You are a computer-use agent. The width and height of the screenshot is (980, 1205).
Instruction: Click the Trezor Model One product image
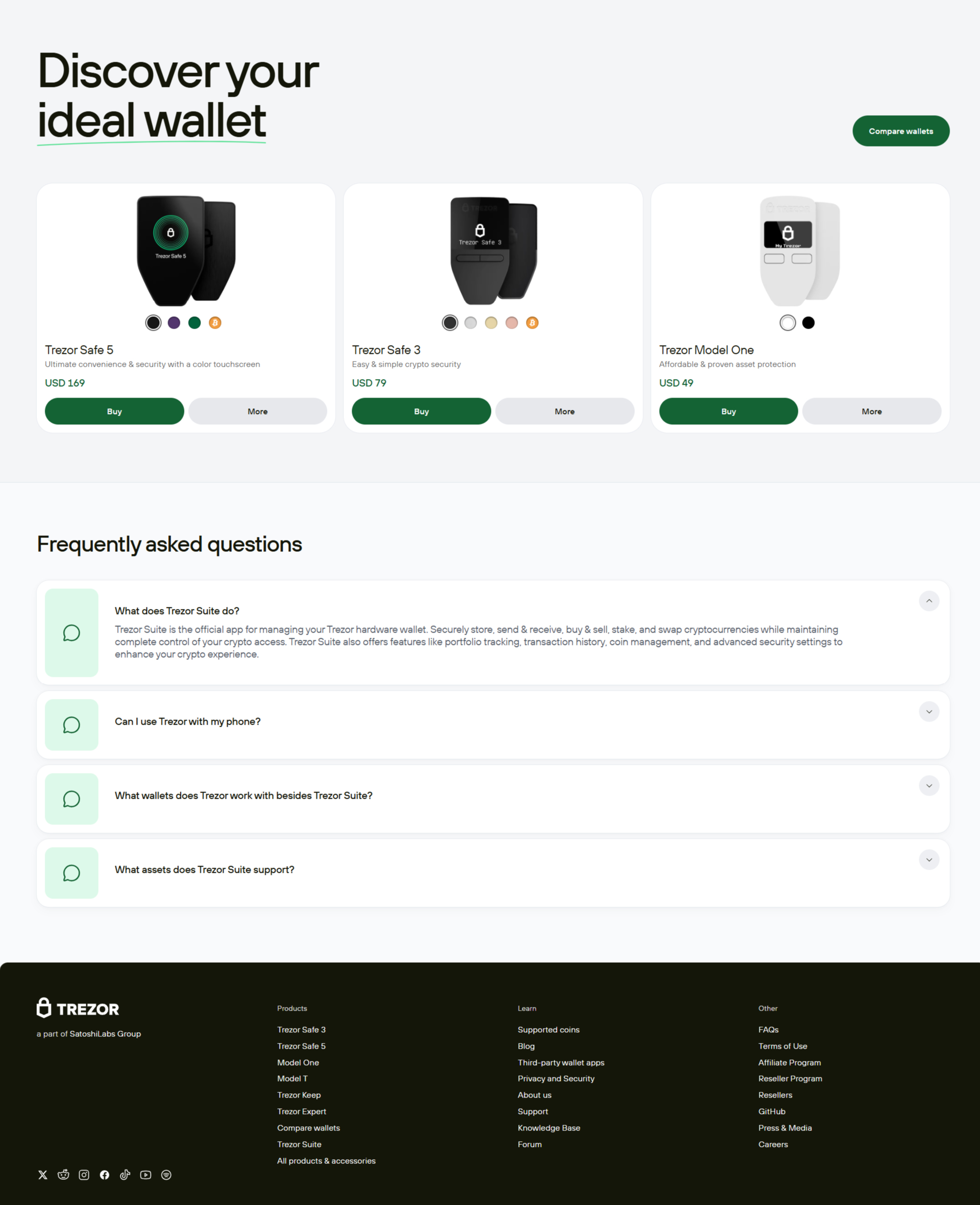[800, 250]
